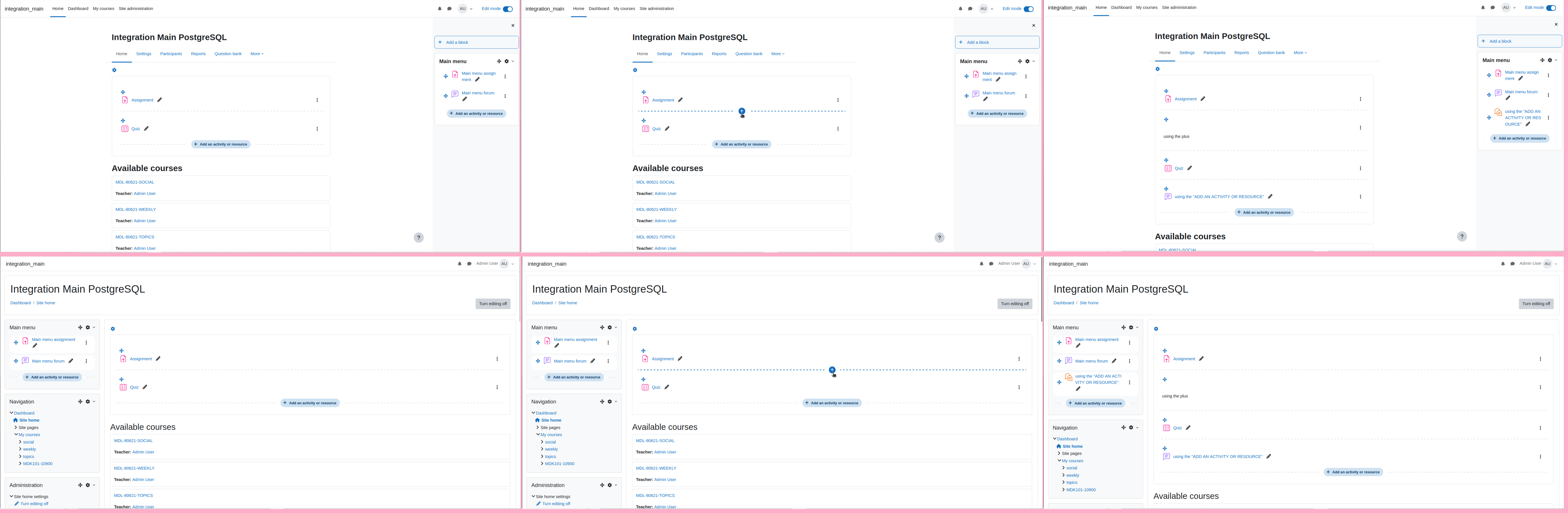
Task: Toggle Edit mode switch in top-left panel
Action: [508, 9]
